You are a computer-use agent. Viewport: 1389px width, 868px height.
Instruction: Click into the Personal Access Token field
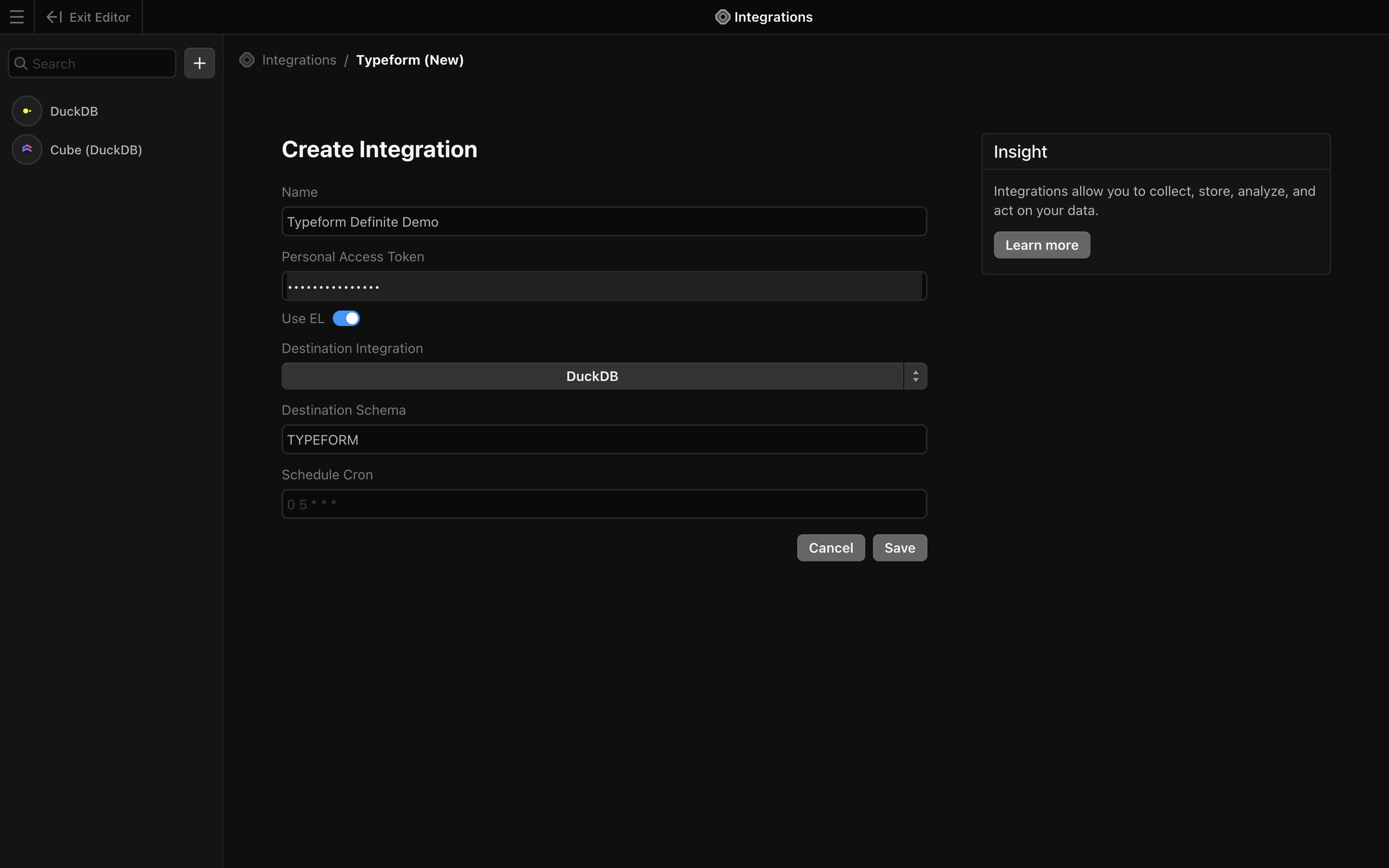(x=604, y=286)
